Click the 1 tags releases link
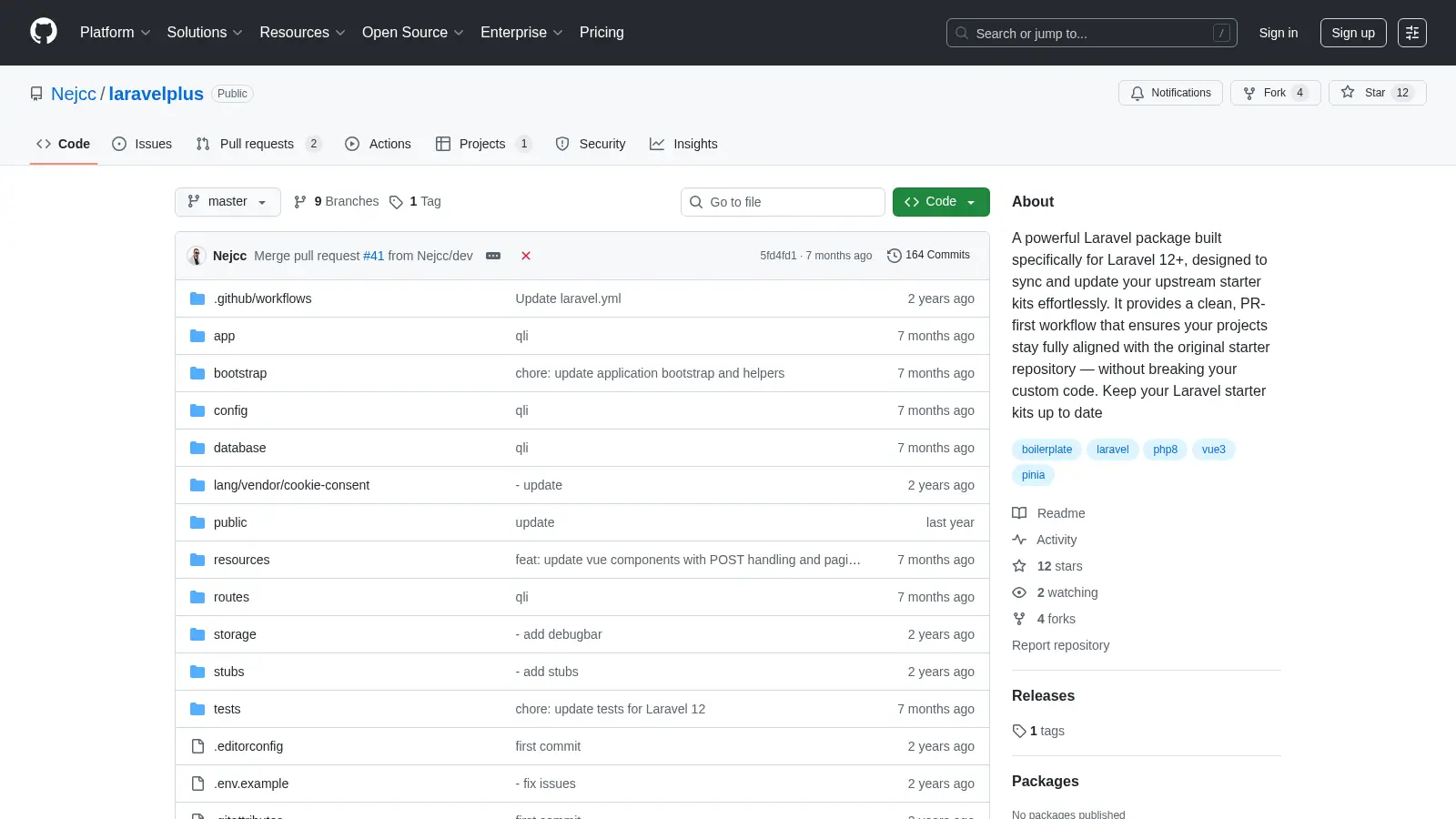Image resolution: width=1456 pixels, height=819 pixels. pyautogui.click(x=1038, y=731)
